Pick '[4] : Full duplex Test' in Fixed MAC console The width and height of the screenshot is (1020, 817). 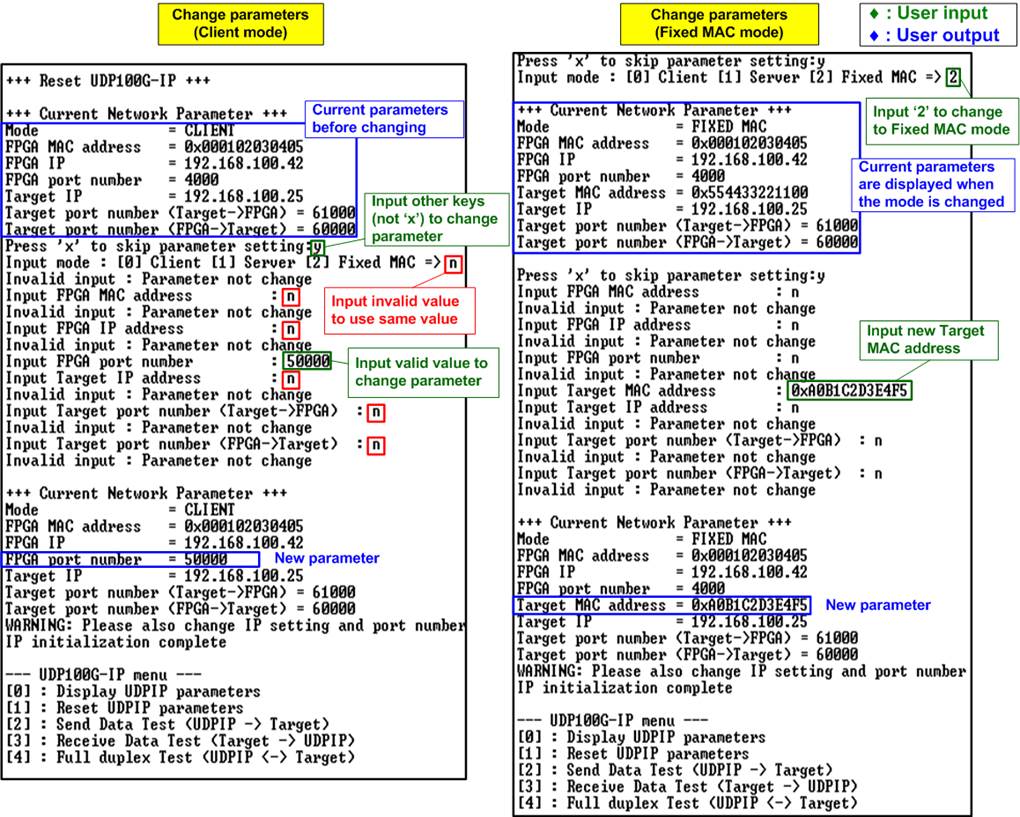[x=688, y=804]
